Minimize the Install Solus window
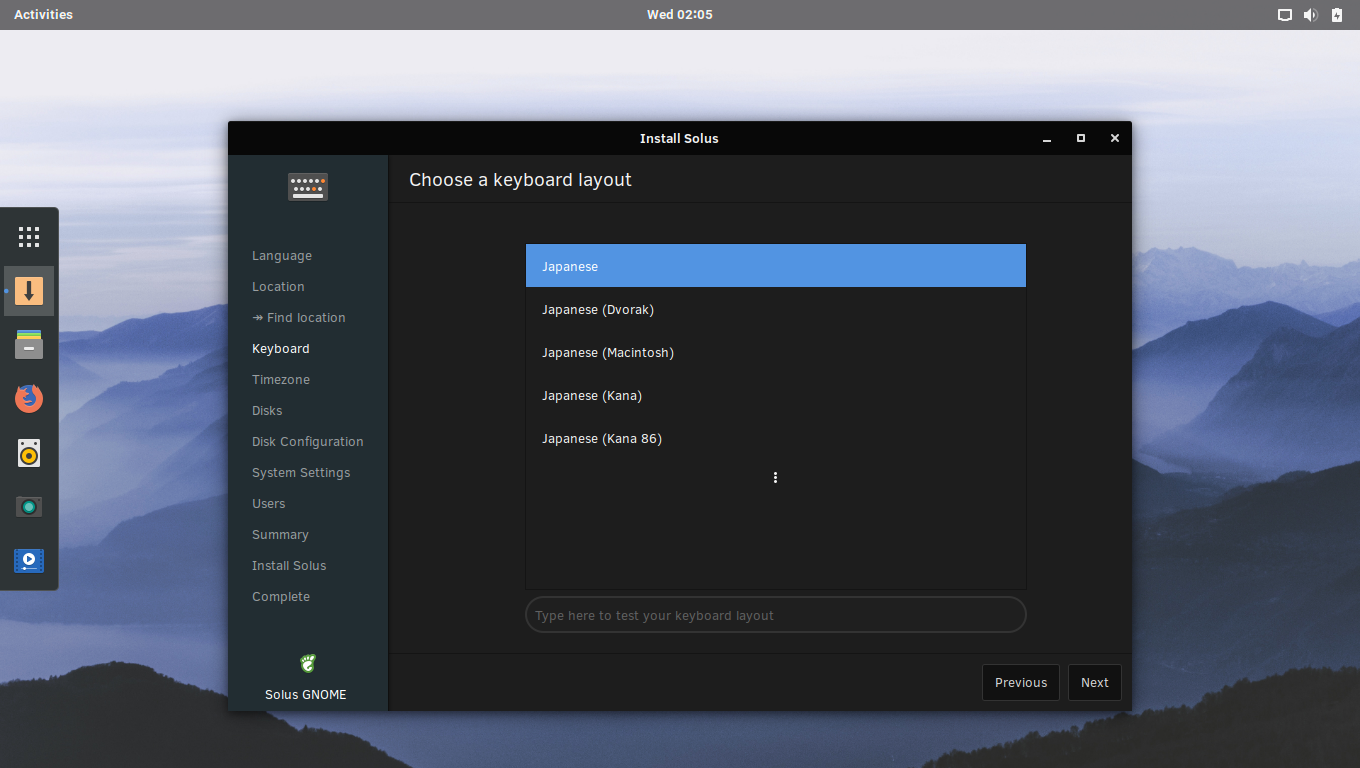This screenshot has width=1360, height=768. coord(1047,139)
